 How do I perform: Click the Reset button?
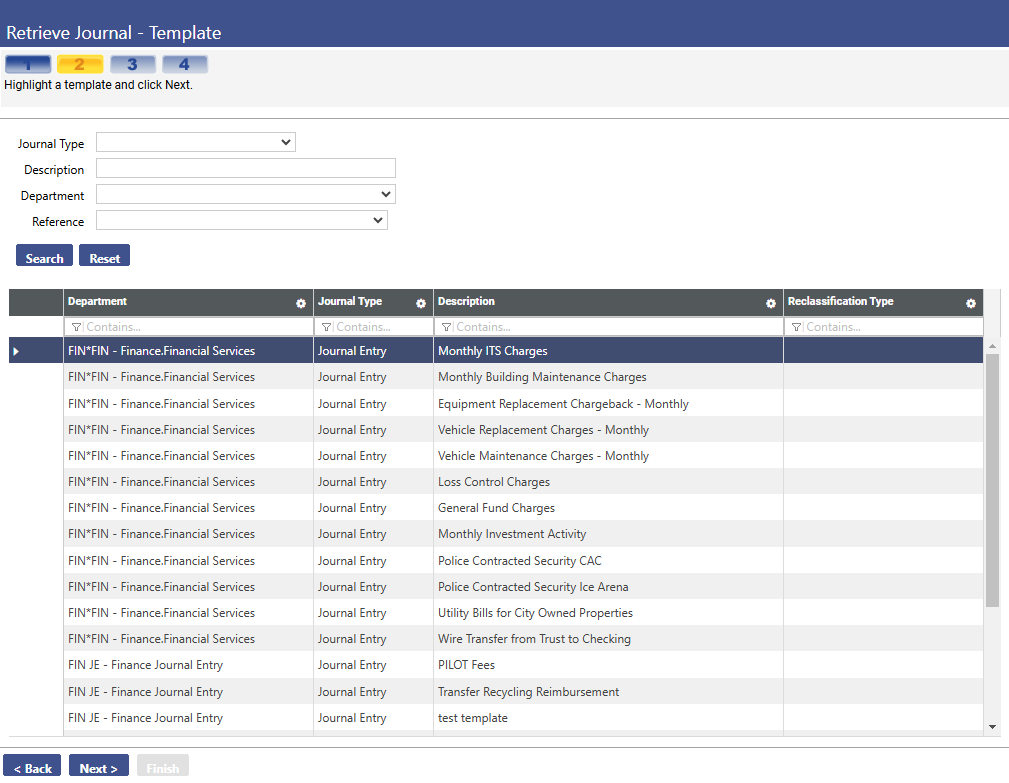104,256
